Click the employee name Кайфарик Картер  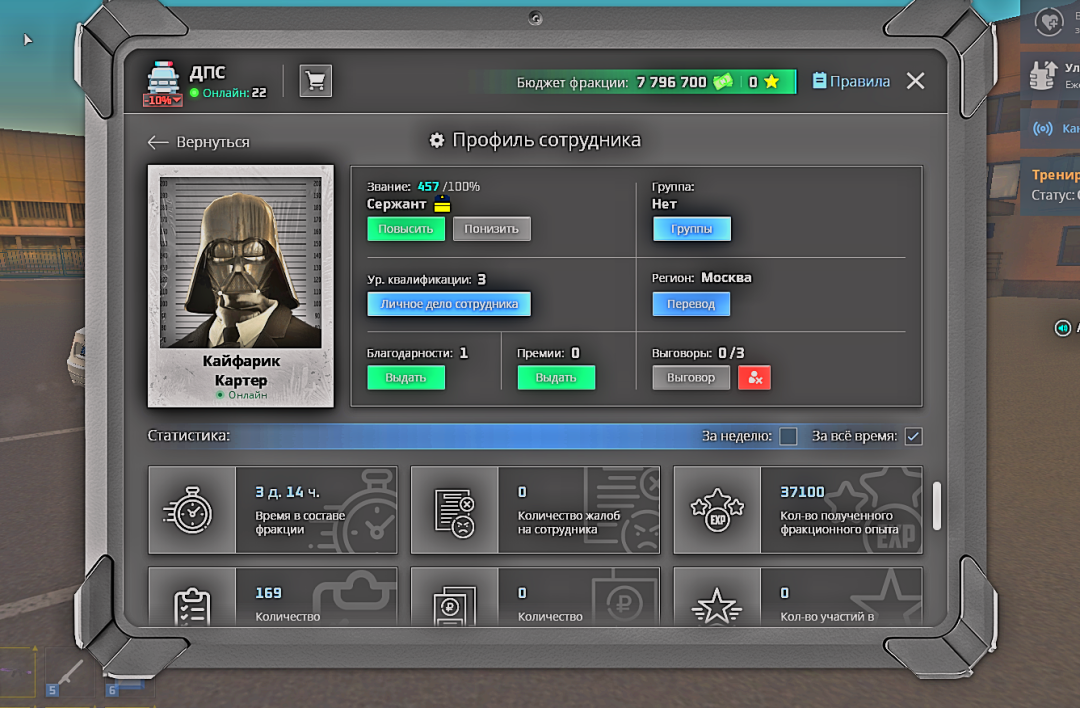tap(241, 371)
